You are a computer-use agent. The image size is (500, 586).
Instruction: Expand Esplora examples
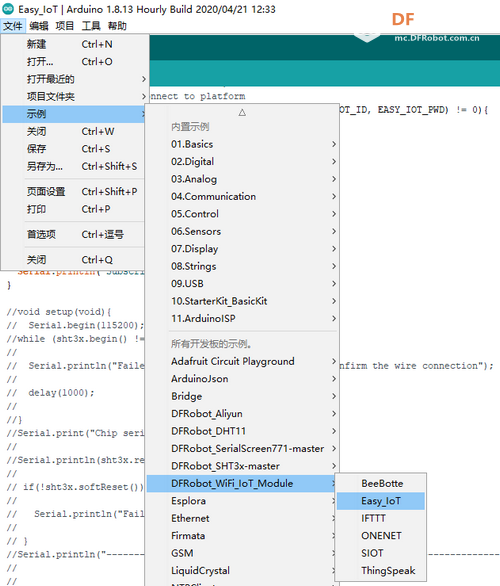[242, 501]
